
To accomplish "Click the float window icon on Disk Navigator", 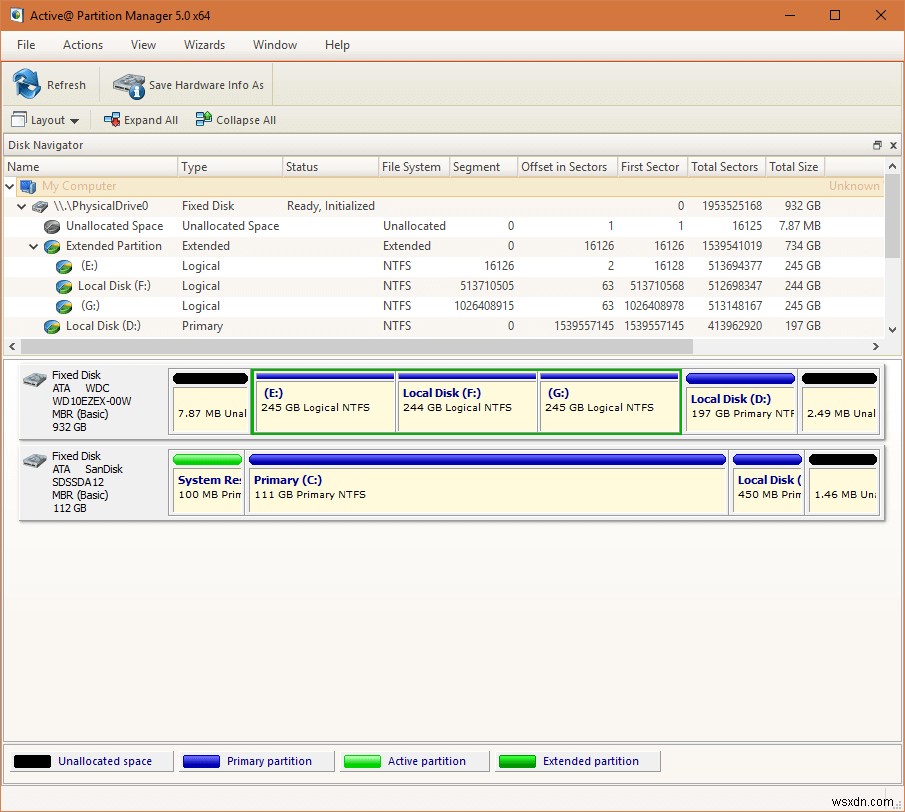I will click(x=878, y=145).
